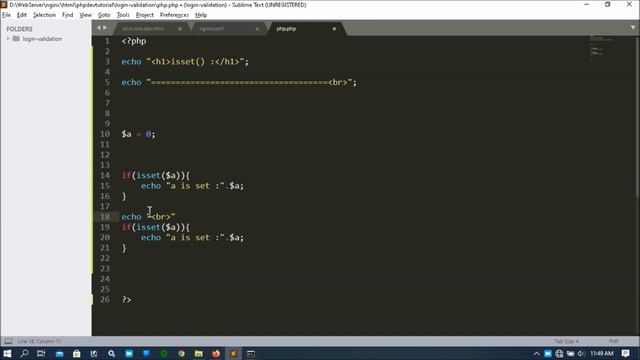Open the Find menu
The width and height of the screenshot is (640, 360).
[x=67, y=15]
